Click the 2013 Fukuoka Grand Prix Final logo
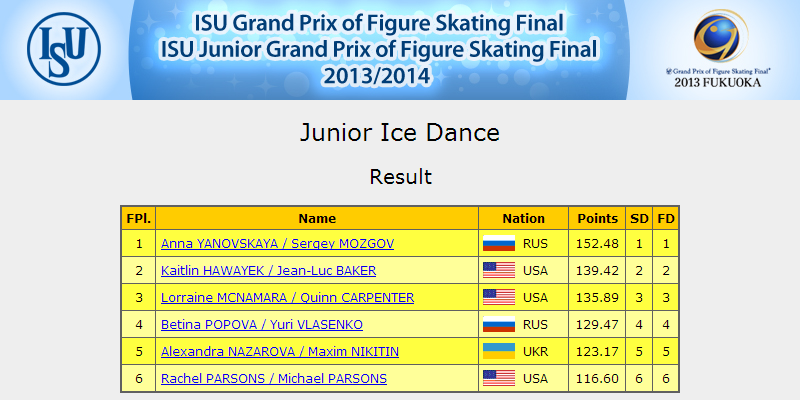Image resolution: width=800 pixels, height=400 pixels. [x=718, y=48]
